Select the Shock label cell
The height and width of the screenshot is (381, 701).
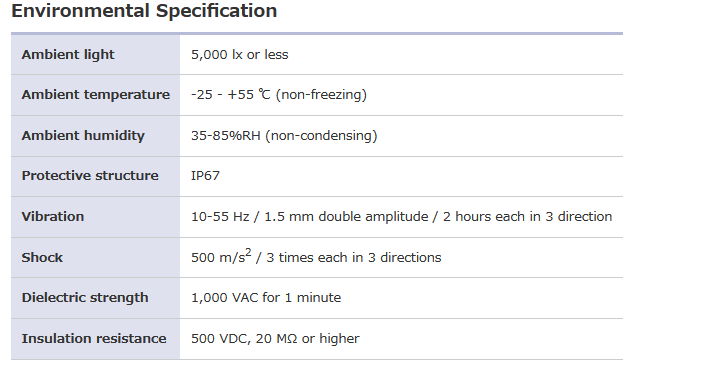tap(96, 257)
